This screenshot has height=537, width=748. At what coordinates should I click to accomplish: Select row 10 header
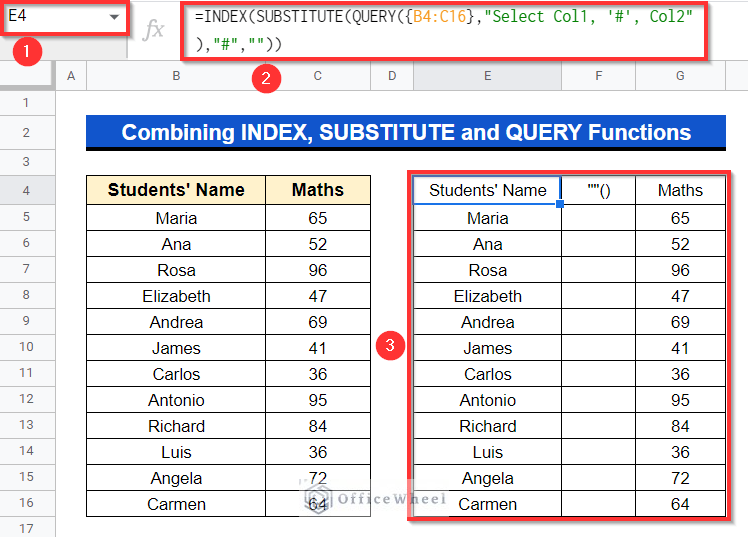(26, 347)
